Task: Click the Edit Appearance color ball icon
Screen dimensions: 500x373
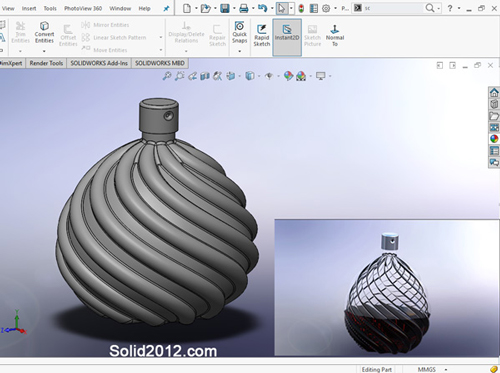Action: pos(288,76)
